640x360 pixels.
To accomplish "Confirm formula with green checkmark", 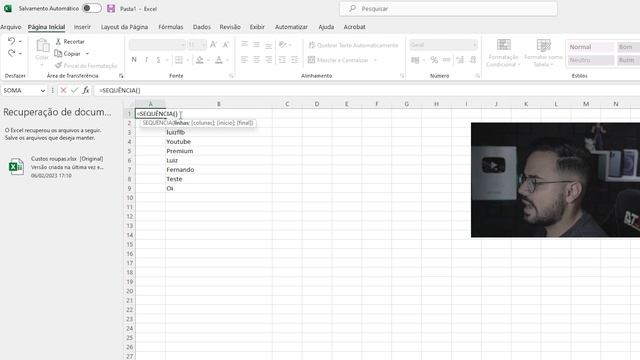I will pyautogui.click(x=74, y=90).
